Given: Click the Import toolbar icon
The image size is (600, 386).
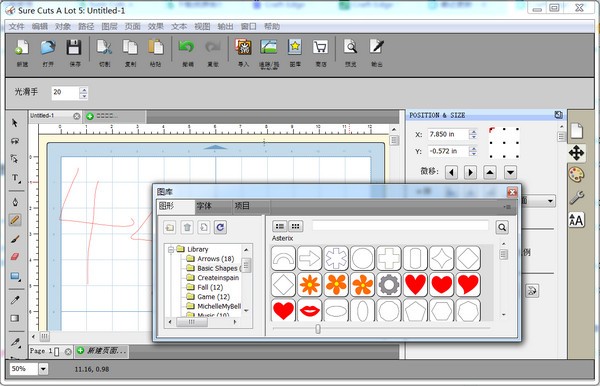Looking at the screenshot, I should (243, 47).
